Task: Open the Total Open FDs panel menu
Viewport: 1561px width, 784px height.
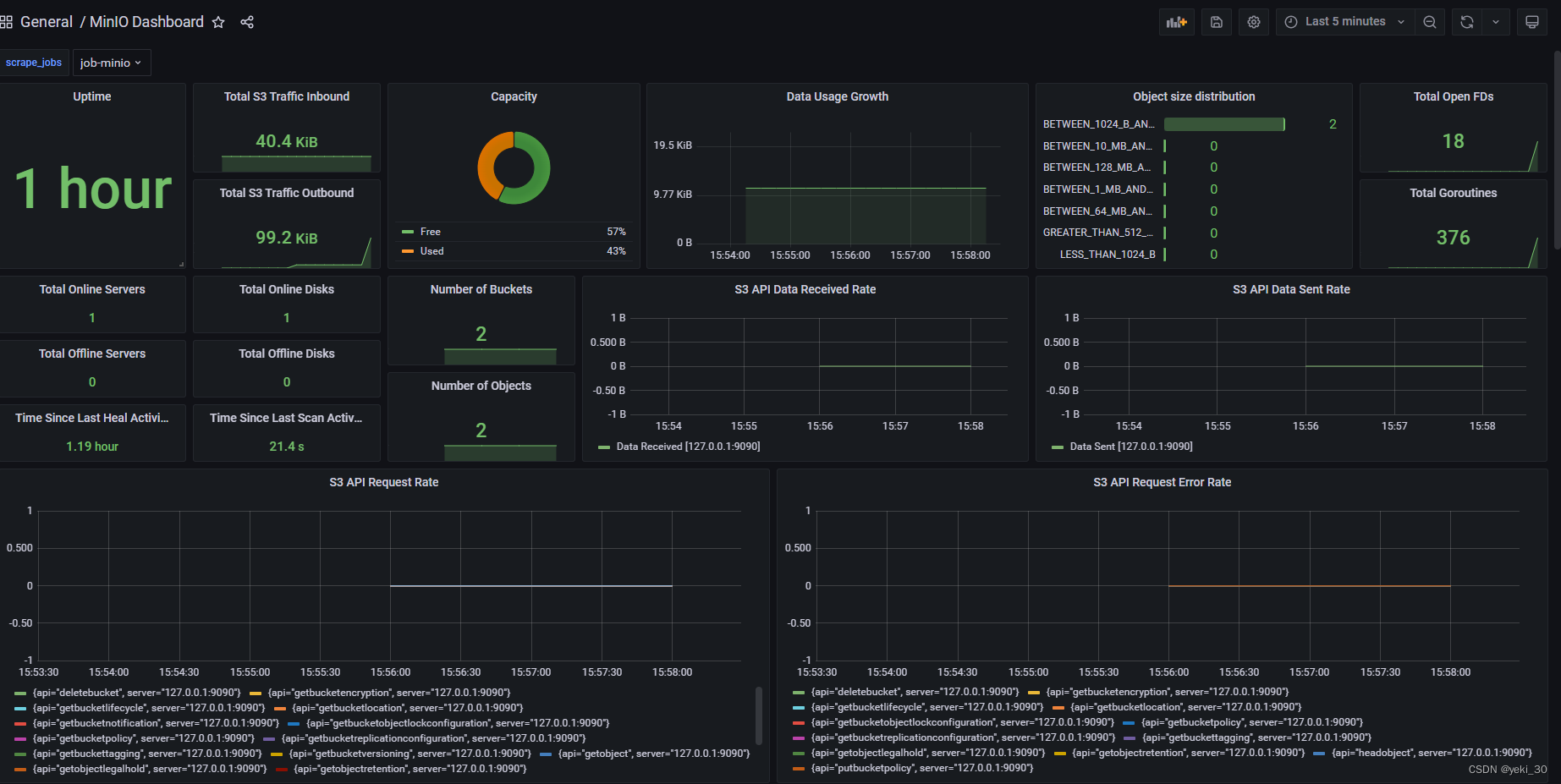Action: pyautogui.click(x=1454, y=96)
